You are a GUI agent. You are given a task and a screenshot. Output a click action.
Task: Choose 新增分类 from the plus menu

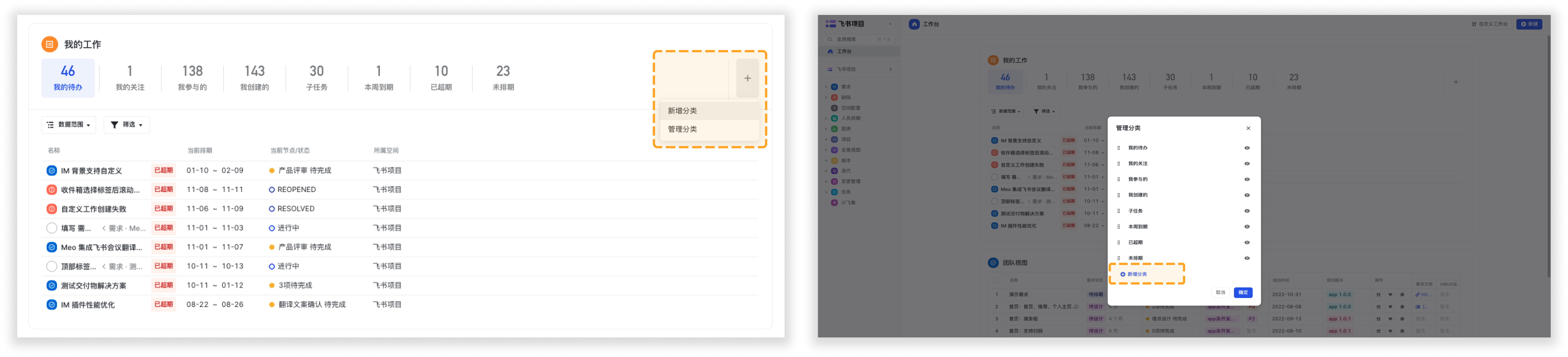709,111
